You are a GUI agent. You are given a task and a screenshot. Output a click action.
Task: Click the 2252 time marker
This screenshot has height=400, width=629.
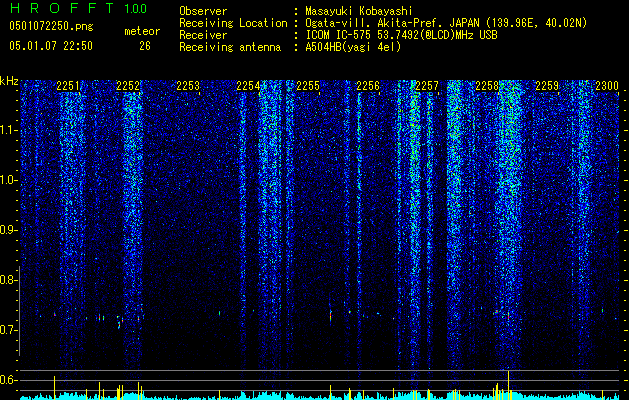point(128,85)
